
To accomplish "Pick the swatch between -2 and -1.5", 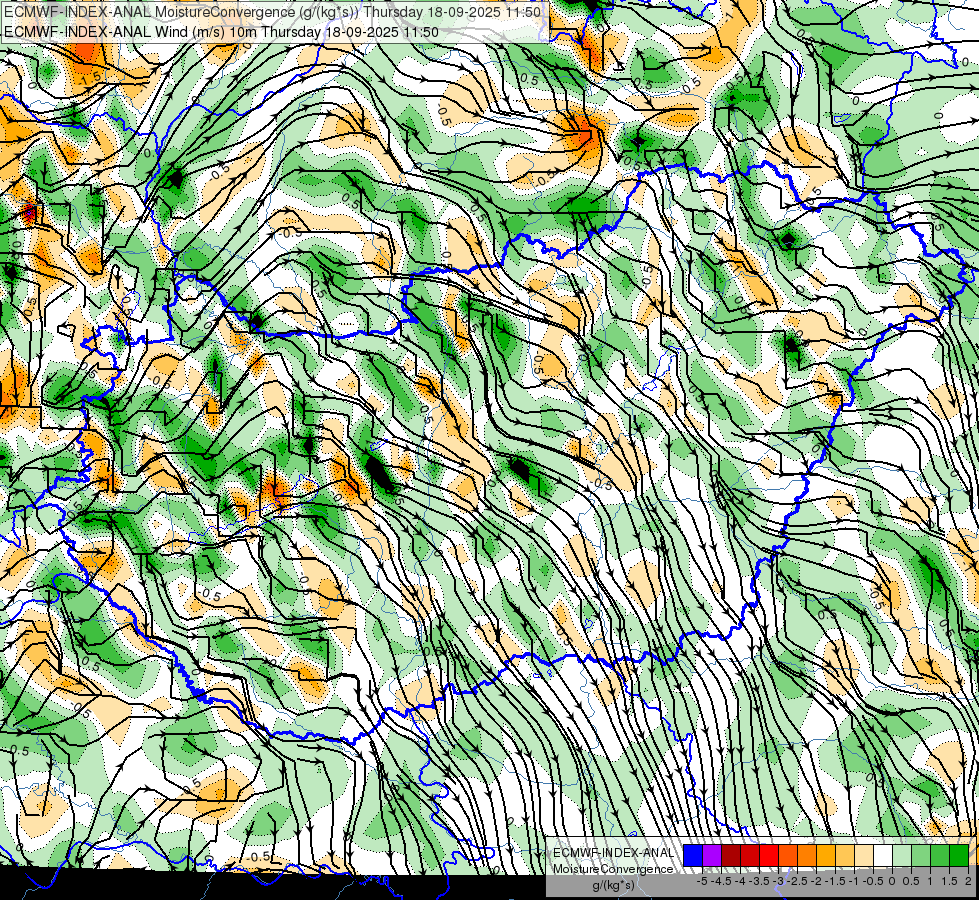I will pyautogui.click(x=826, y=855).
